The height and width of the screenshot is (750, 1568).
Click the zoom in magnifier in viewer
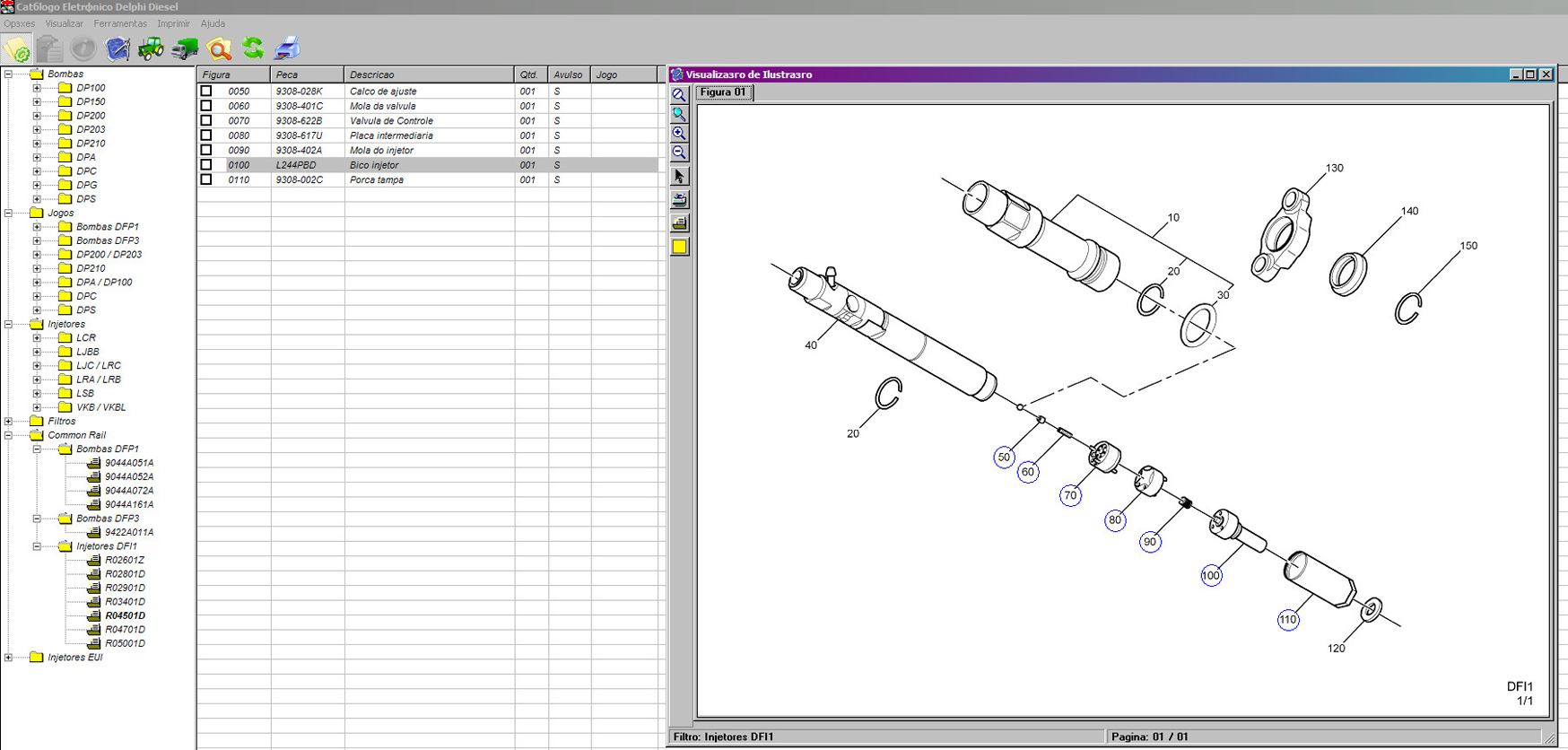680,134
